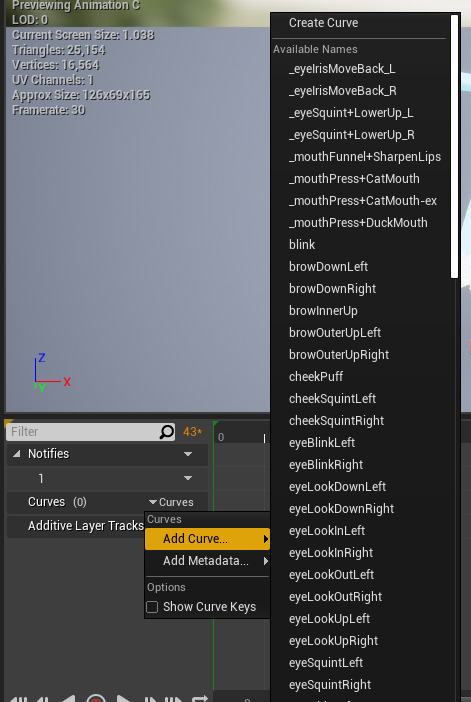
Task: Toggle the Show Curve Keys checkbox
Action: click(x=152, y=607)
